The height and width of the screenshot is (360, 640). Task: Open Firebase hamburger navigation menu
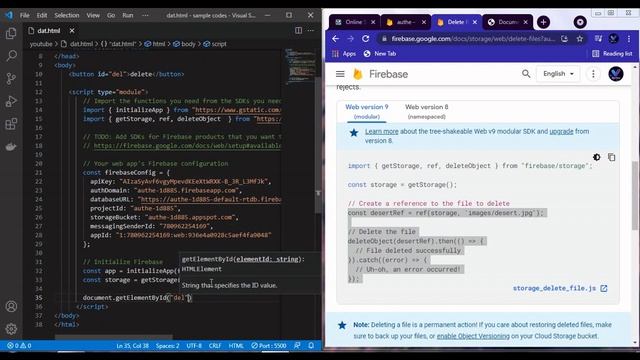pos(340,74)
